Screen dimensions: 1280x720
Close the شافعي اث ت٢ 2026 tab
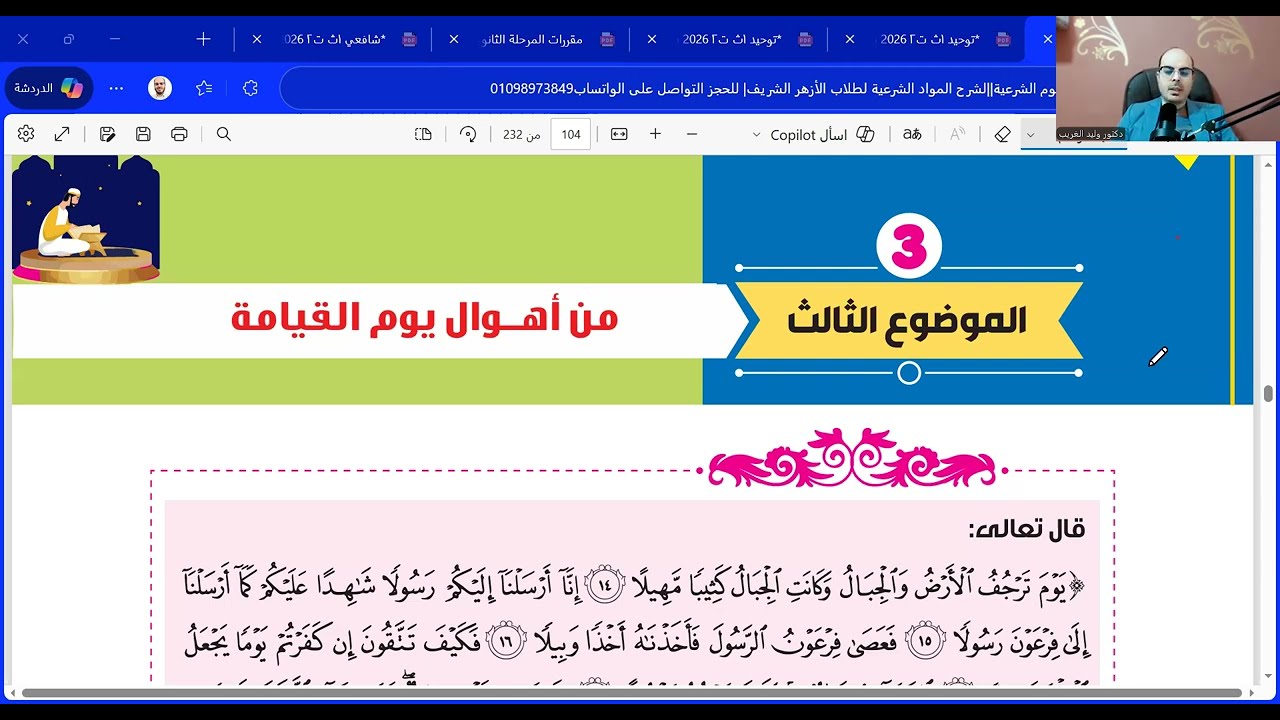click(257, 39)
